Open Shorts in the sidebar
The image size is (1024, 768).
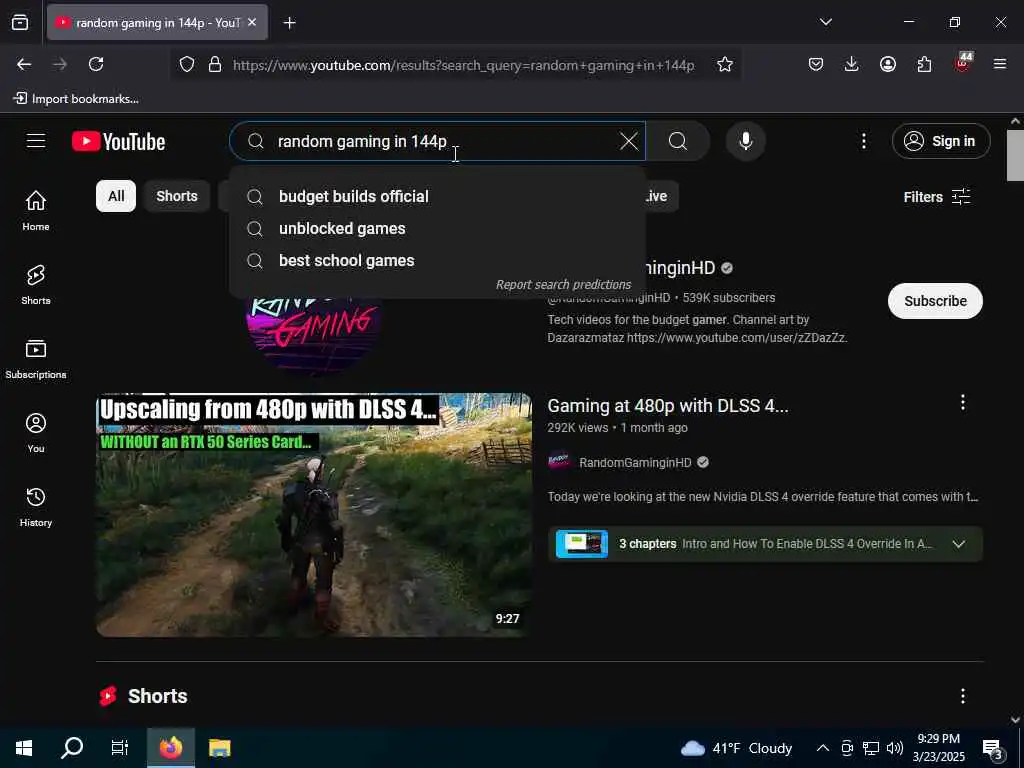[x=36, y=285]
